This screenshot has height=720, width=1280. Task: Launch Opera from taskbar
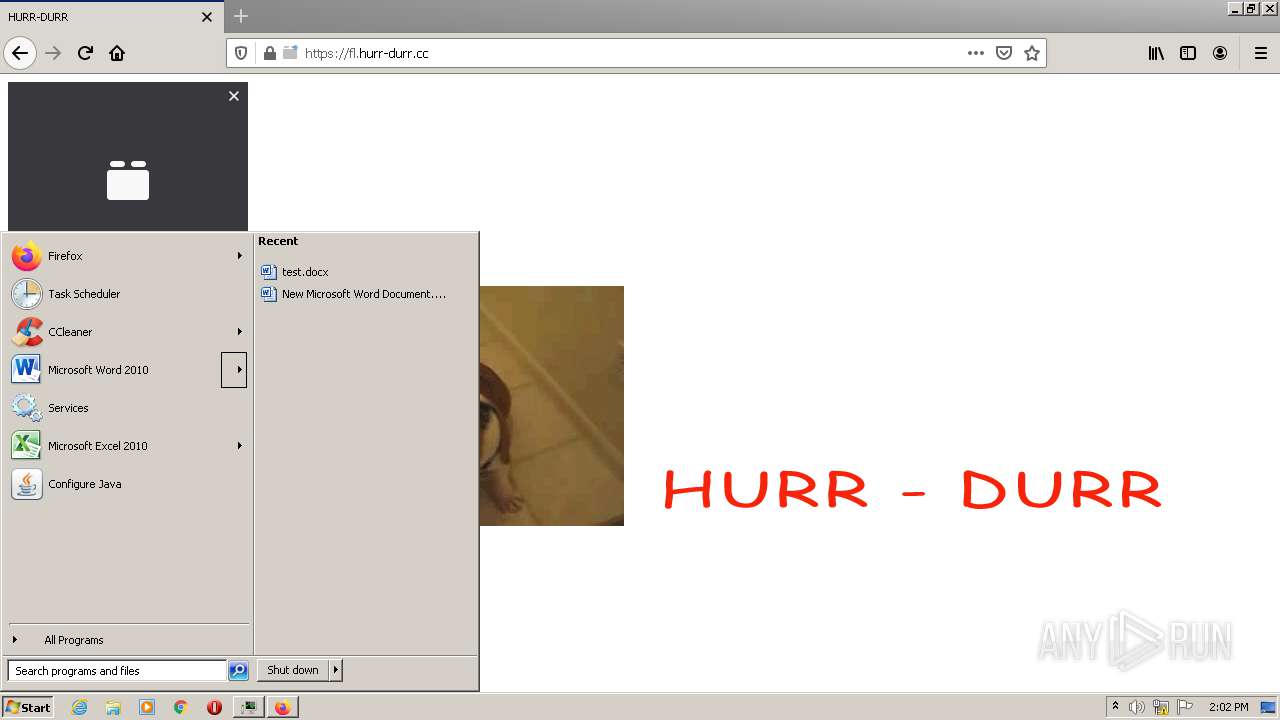pyautogui.click(x=214, y=707)
